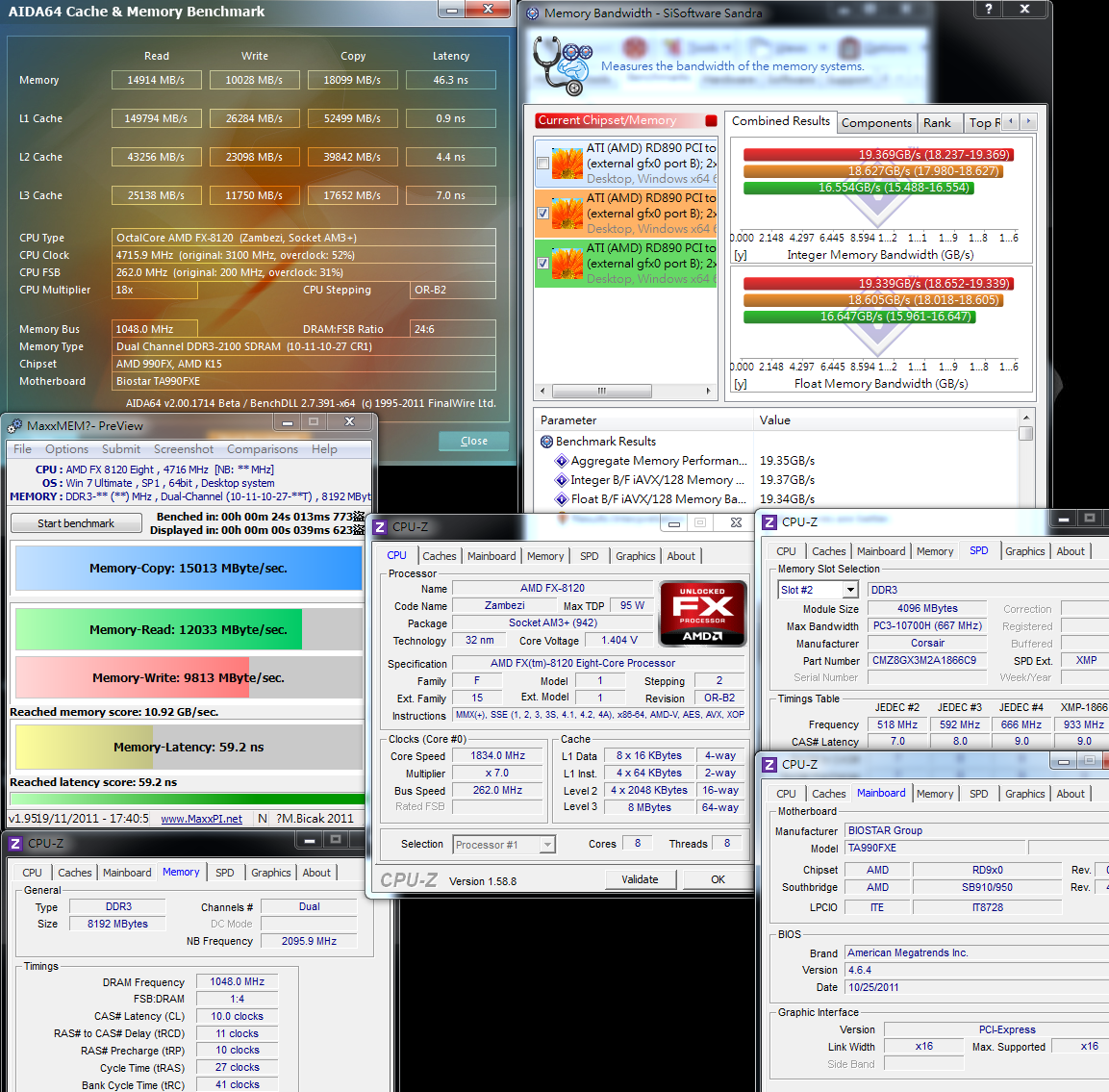Open www.MaxxPI.net link
1109x1092 pixels.
tap(202, 819)
